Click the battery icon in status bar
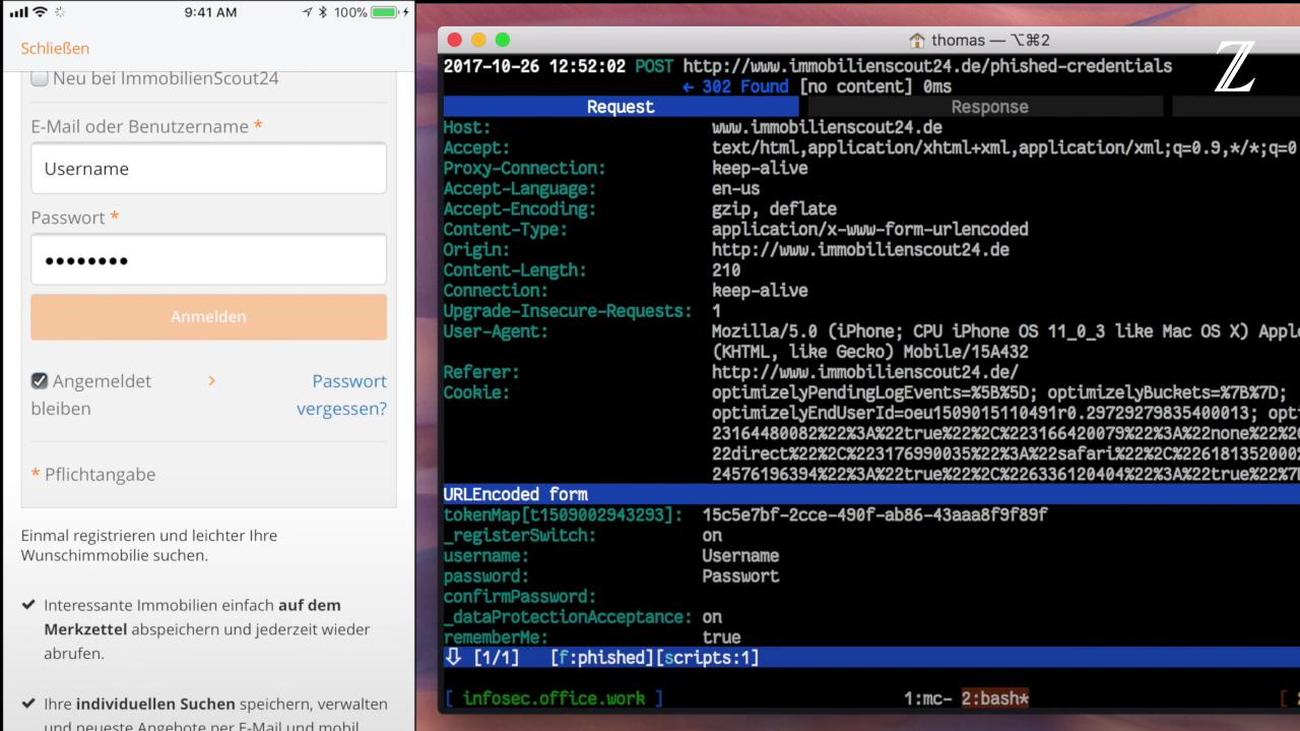Viewport: 1300px width, 731px height. 384,12
